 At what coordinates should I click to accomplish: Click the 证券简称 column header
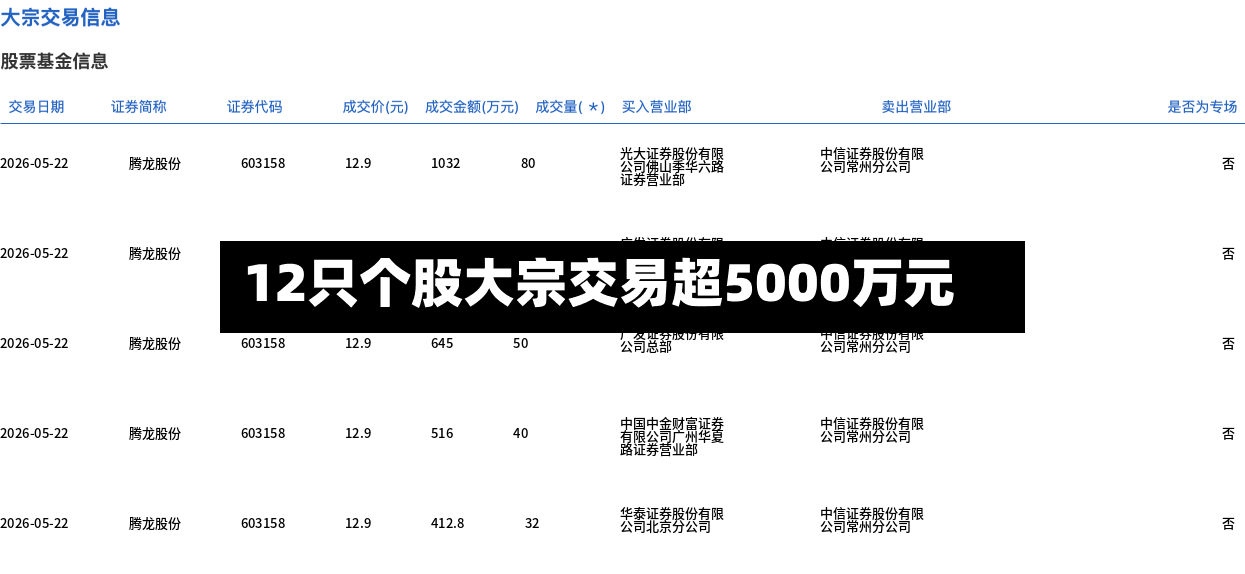138,107
